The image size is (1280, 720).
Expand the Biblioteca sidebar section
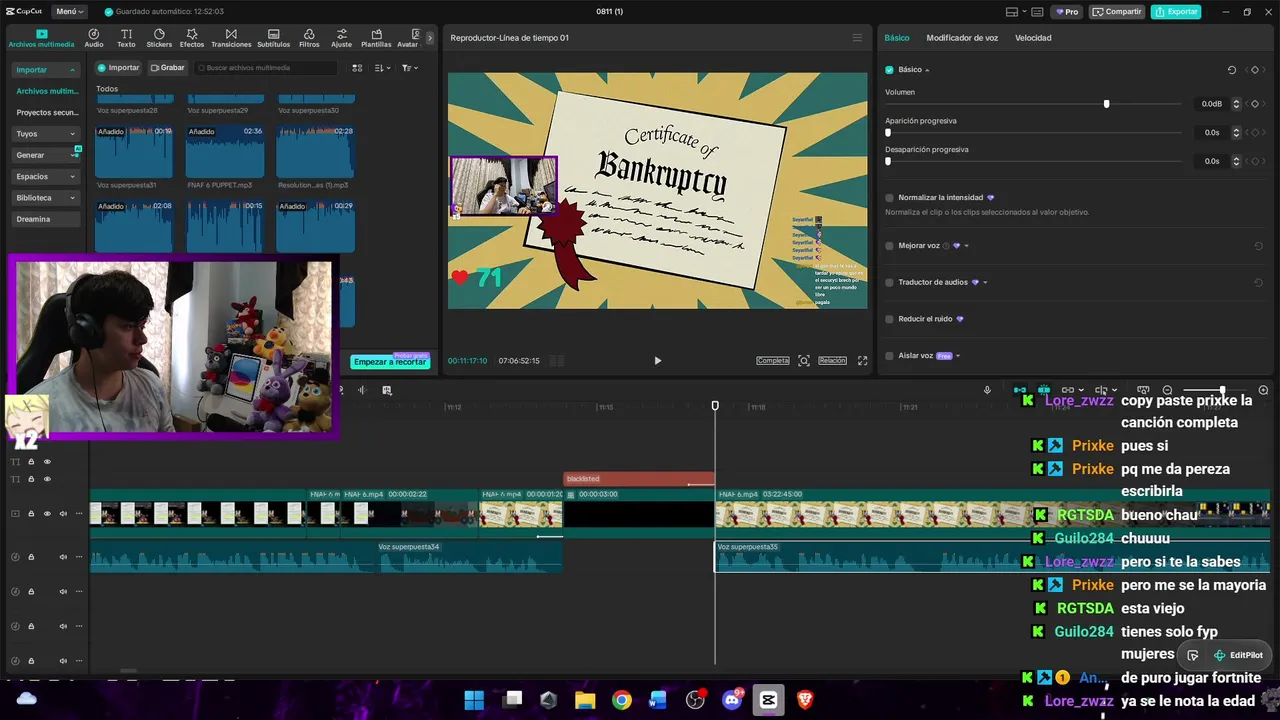[x=72, y=198]
